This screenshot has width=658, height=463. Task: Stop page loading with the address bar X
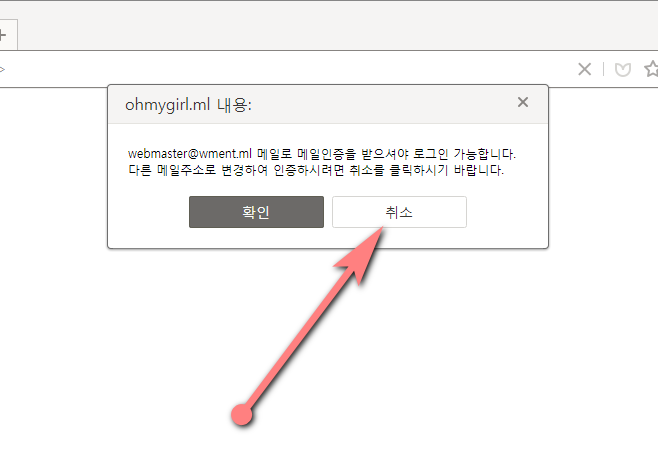click(x=584, y=69)
